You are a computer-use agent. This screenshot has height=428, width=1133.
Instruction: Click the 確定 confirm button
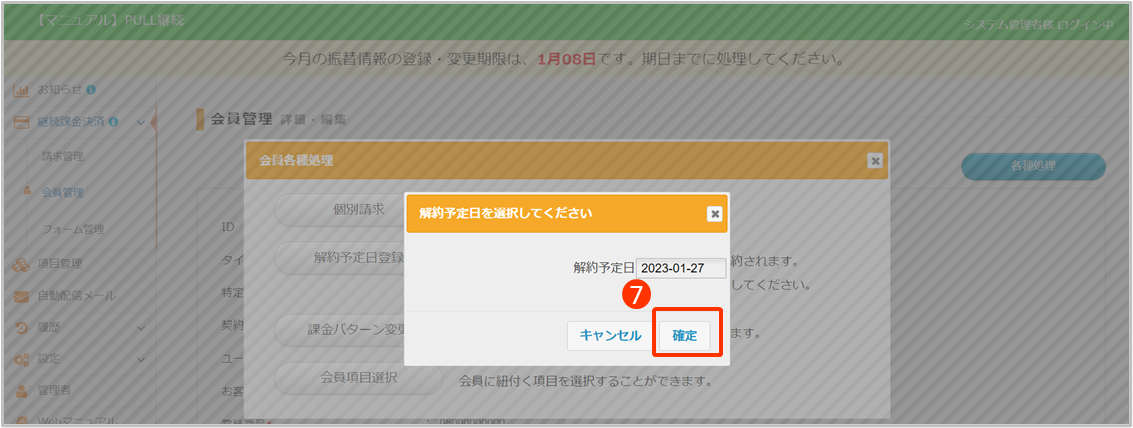pos(685,336)
